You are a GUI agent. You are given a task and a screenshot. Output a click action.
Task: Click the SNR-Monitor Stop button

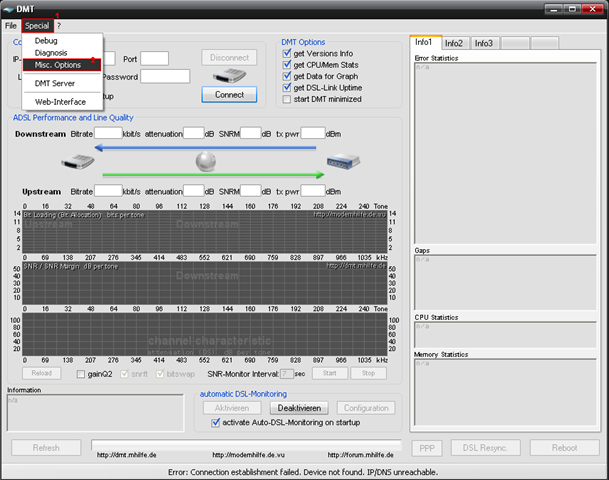pyautogui.click(x=368, y=373)
